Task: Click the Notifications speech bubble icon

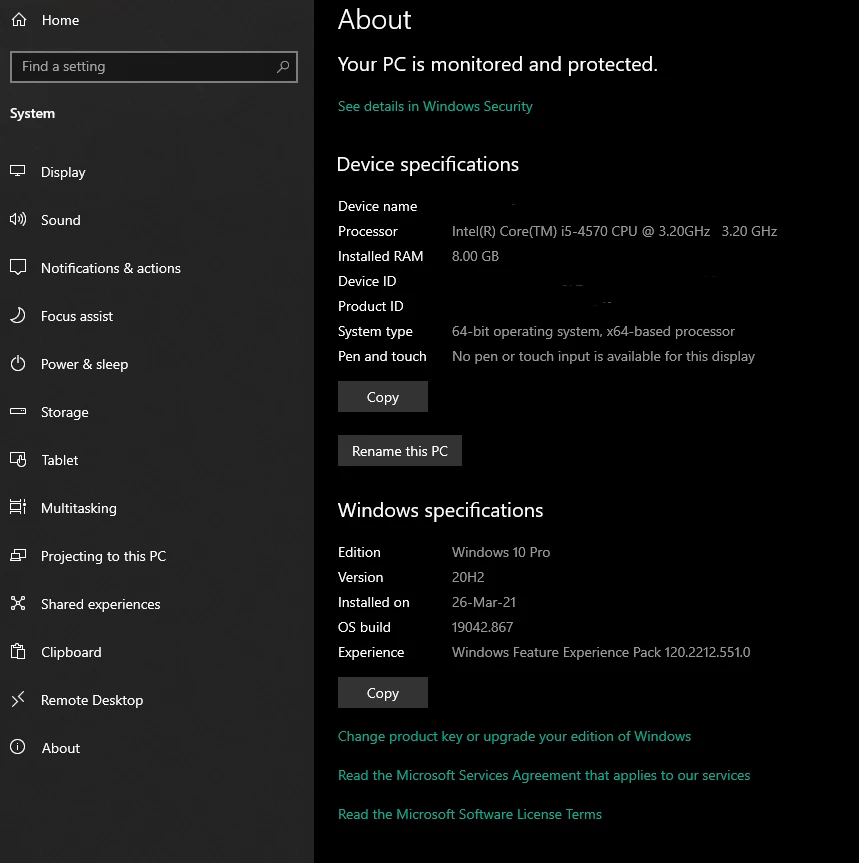Action: point(18,267)
